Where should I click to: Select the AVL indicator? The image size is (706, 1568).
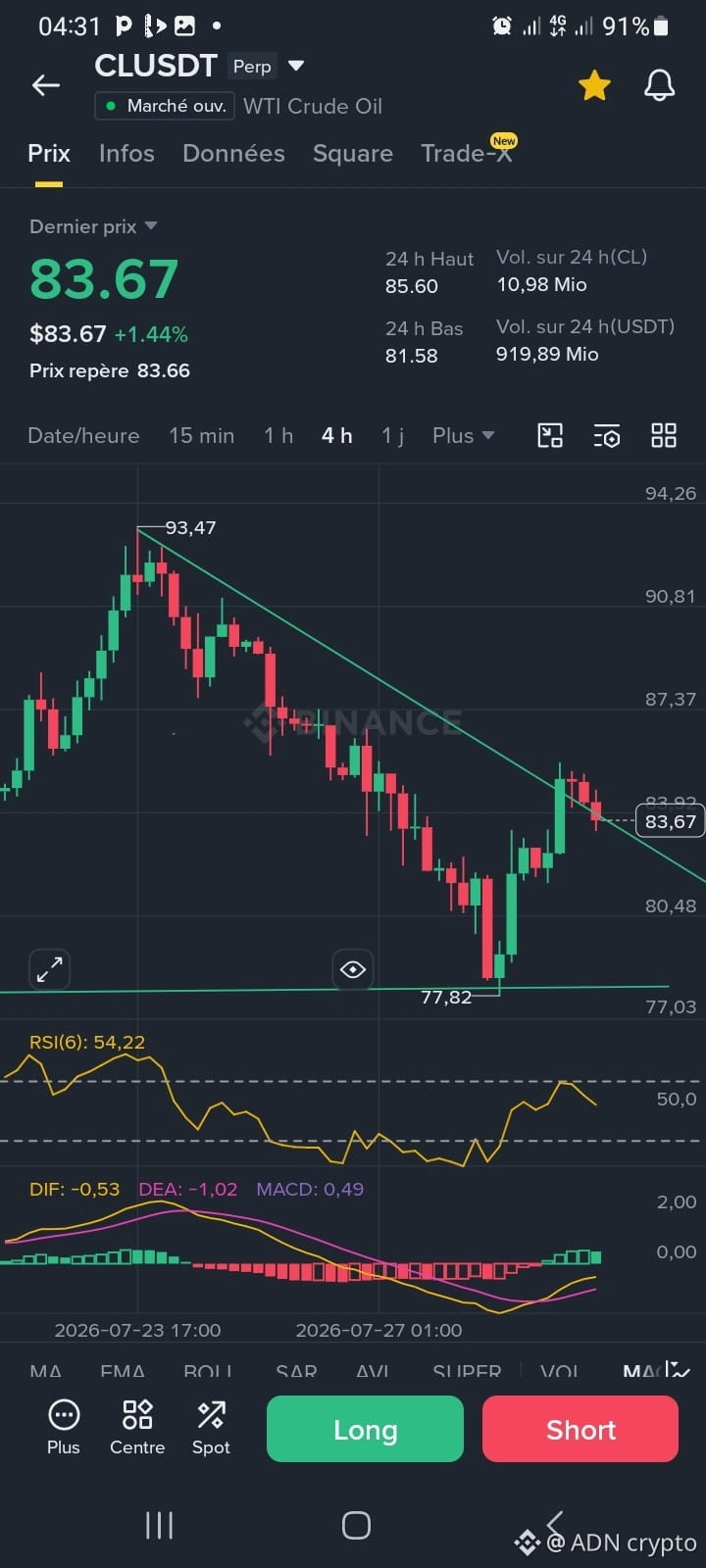pos(373,1370)
